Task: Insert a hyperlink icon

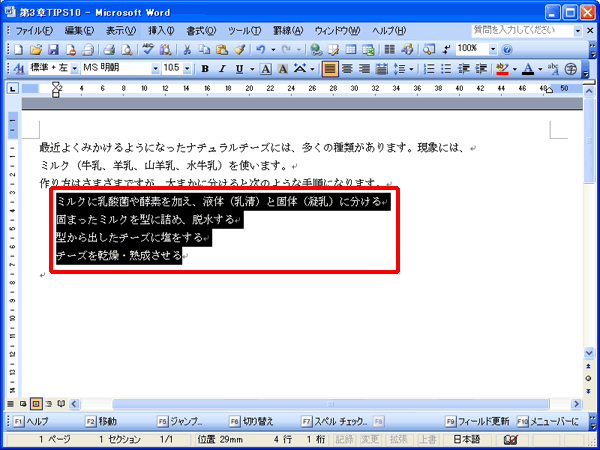Action: pyautogui.click(x=316, y=49)
